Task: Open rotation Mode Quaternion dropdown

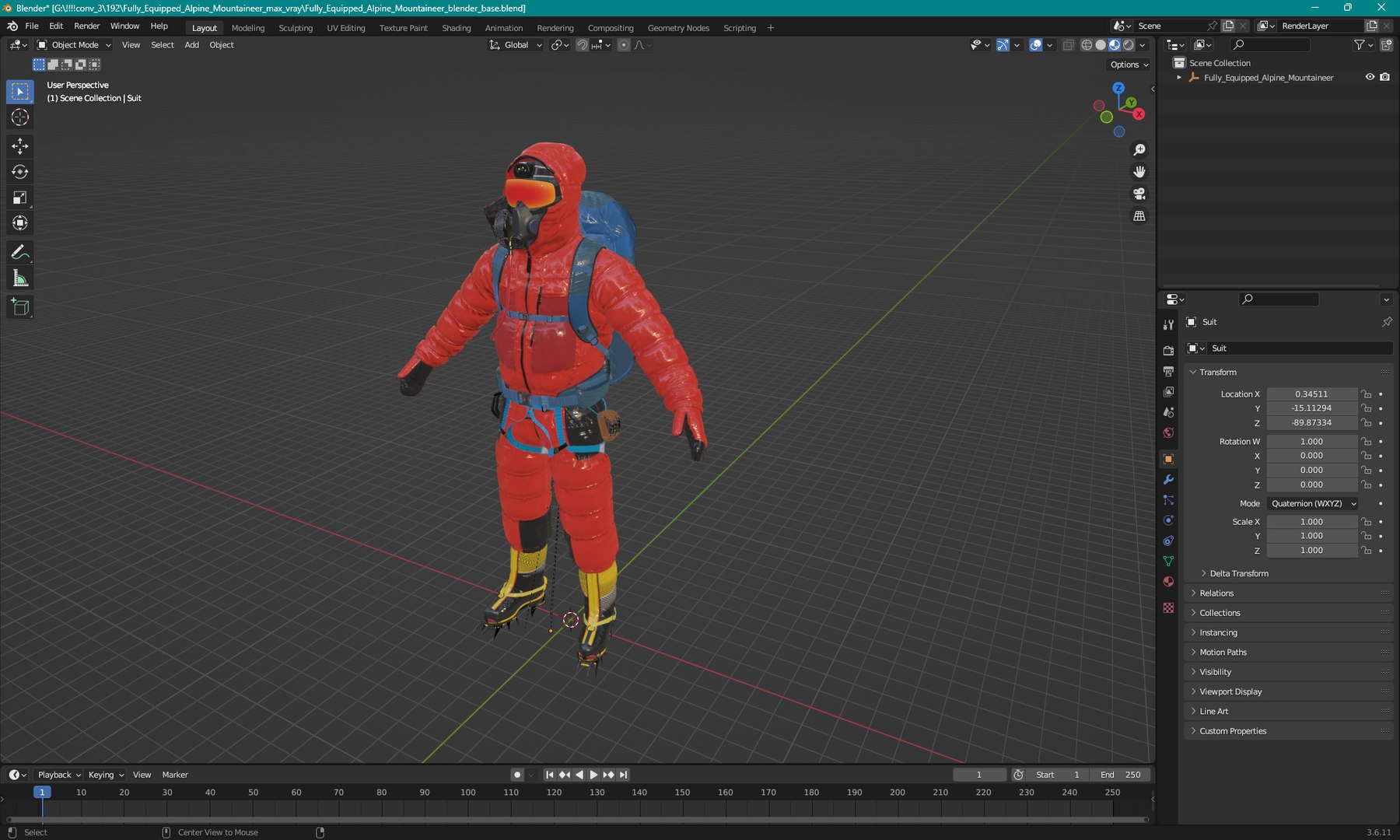Action: click(1313, 504)
